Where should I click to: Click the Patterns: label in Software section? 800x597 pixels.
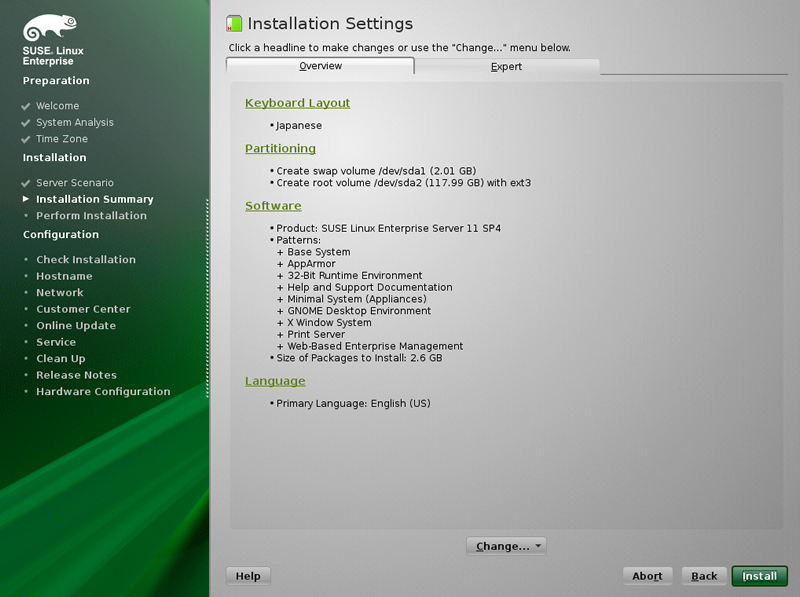coord(298,240)
